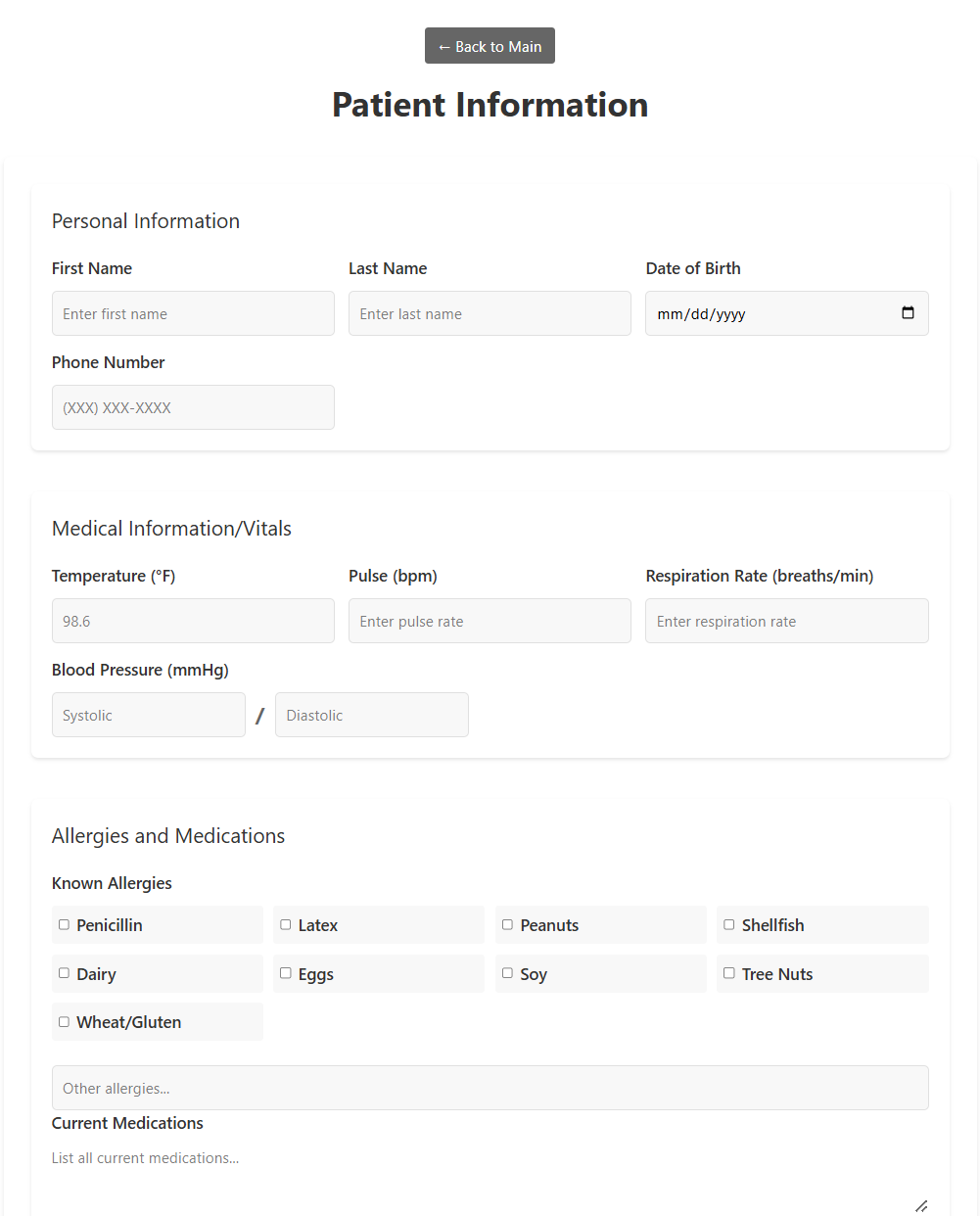Open the Date of Birth calendar picker icon

[x=908, y=313]
